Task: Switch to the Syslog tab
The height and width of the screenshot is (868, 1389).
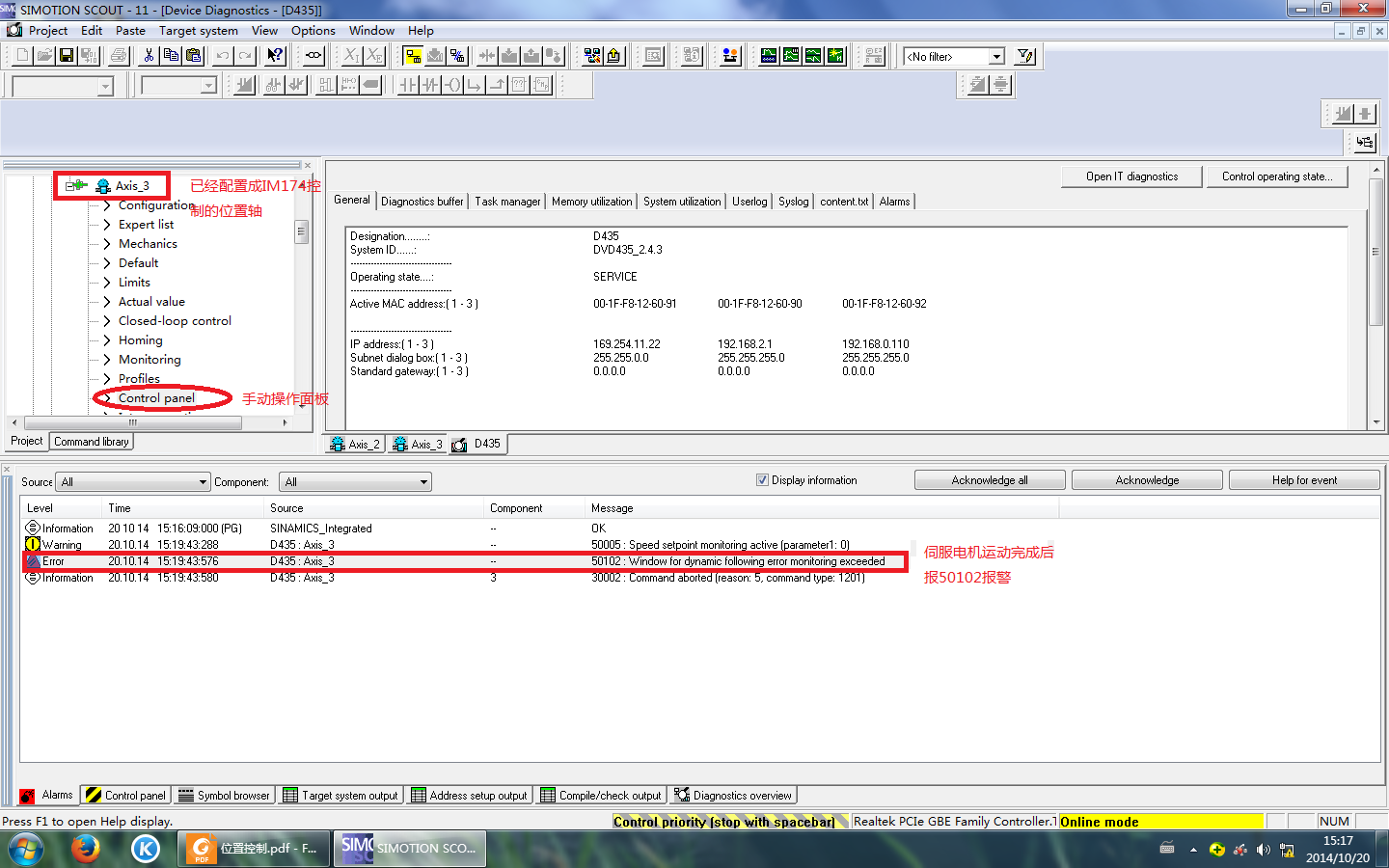Action: [794, 202]
